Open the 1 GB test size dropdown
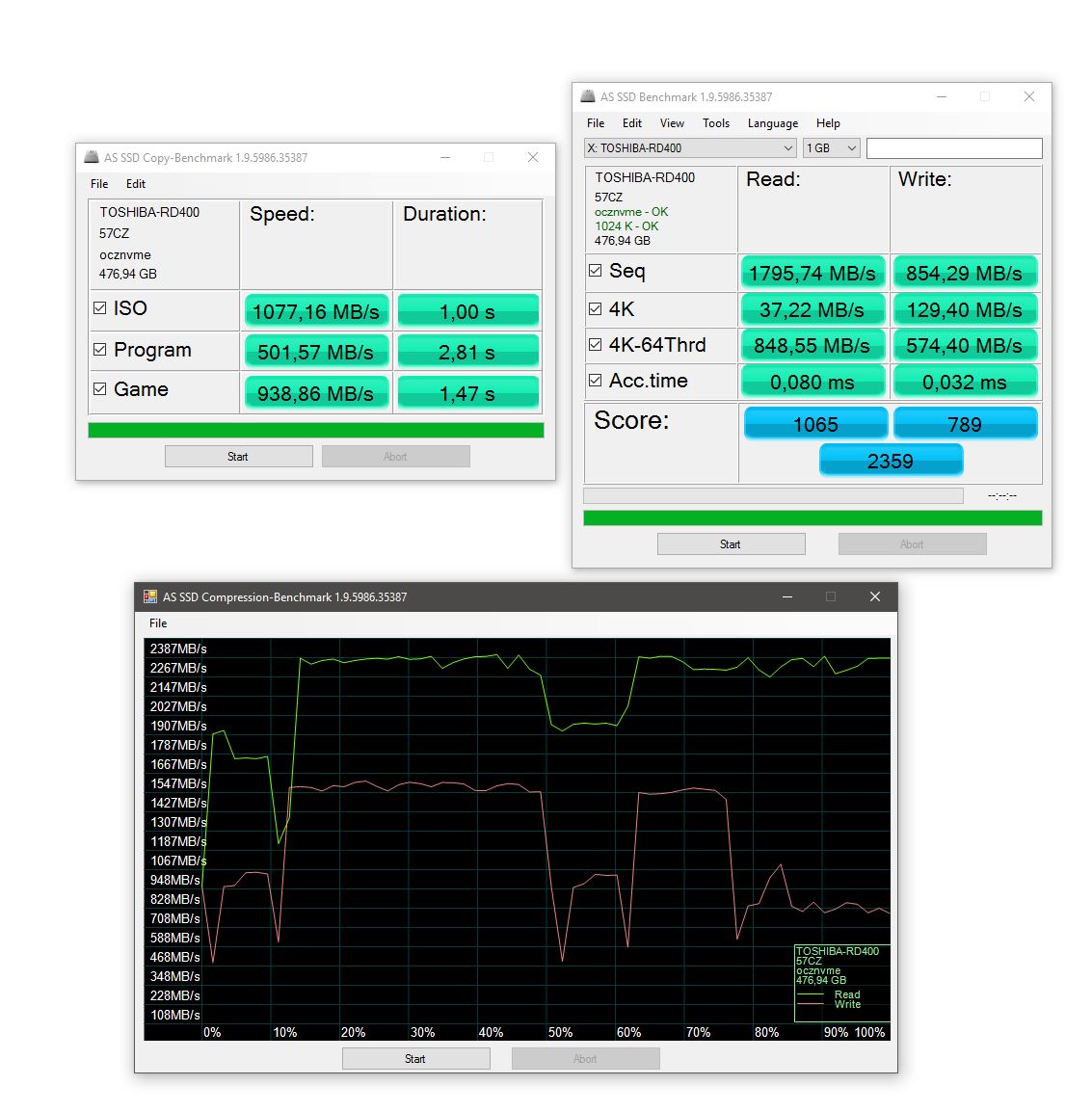This screenshot has width=1092, height=1112. pos(831,148)
